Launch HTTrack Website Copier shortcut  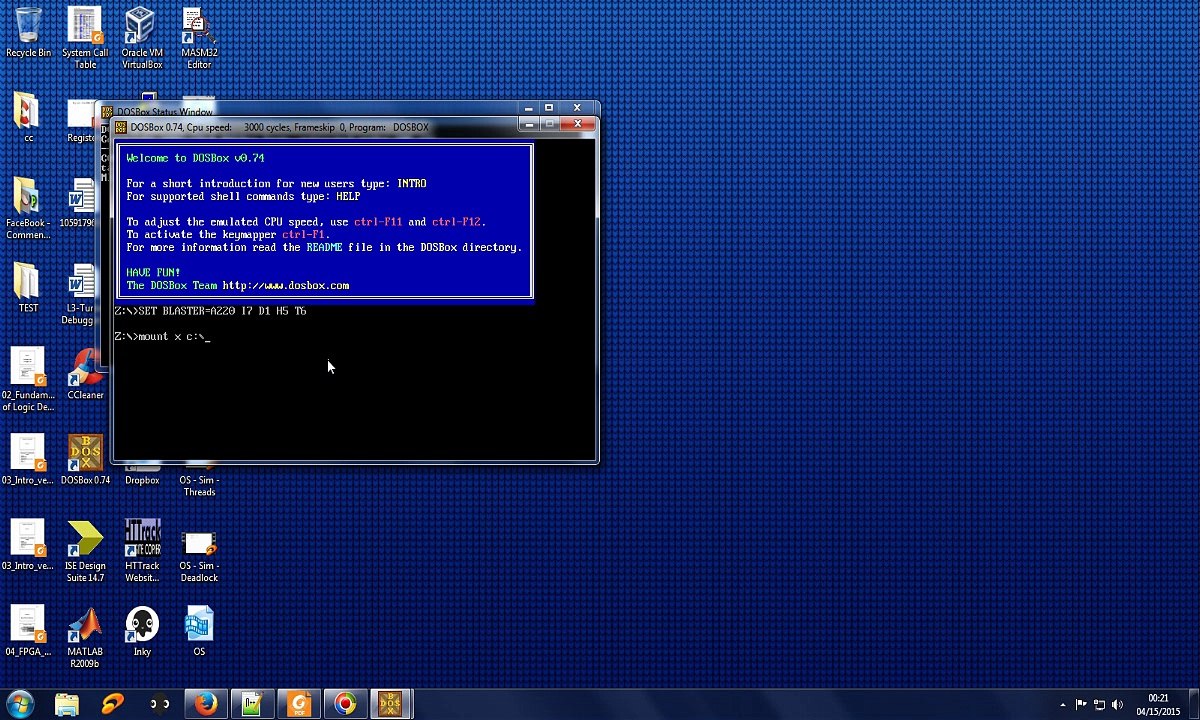[x=142, y=552]
